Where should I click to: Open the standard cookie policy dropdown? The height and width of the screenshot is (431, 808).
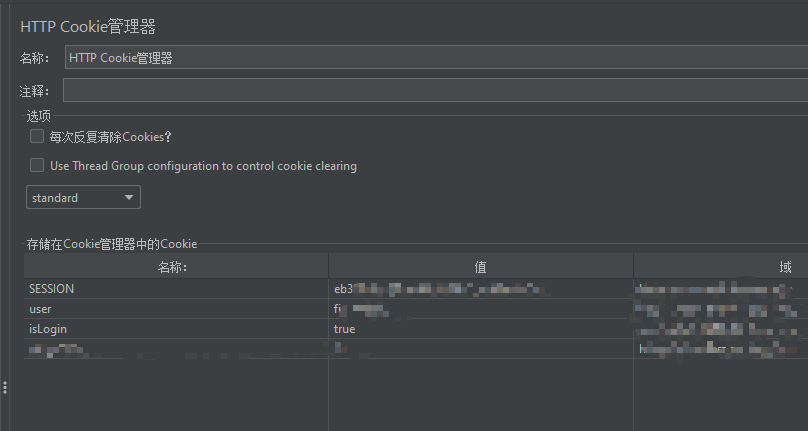(83, 197)
